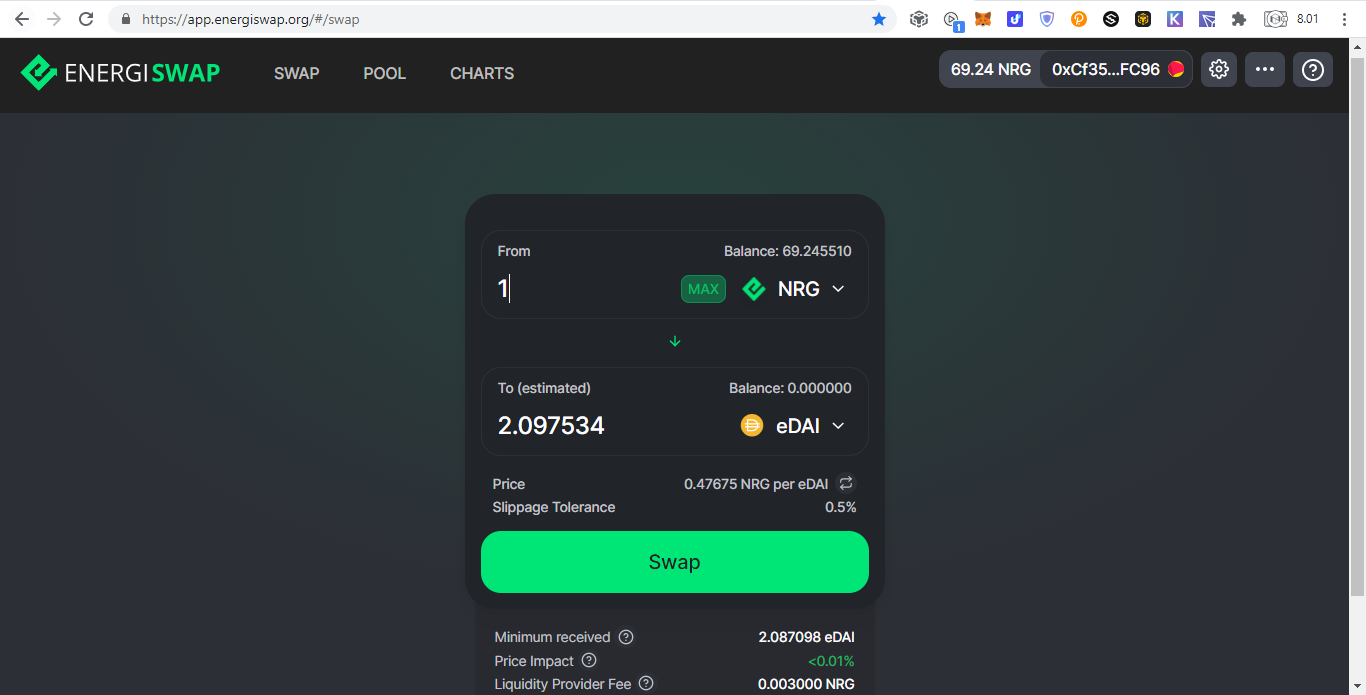The width and height of the screenshot is (1366, 695).
Task: Go to the CHARTS tab
Action: (482, 73)
